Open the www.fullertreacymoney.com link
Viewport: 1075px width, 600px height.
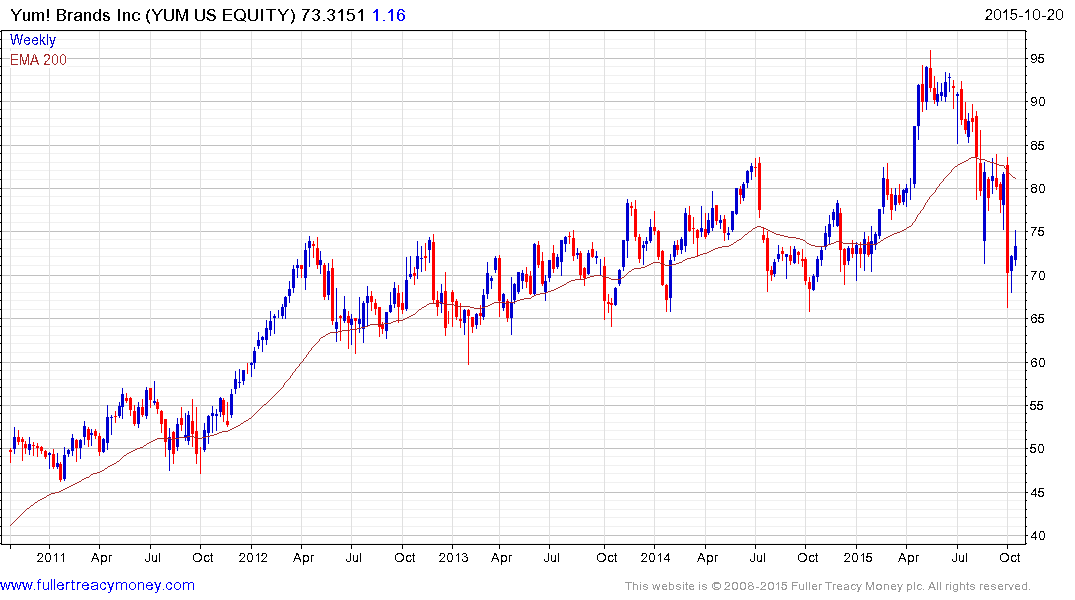[97, 586]
